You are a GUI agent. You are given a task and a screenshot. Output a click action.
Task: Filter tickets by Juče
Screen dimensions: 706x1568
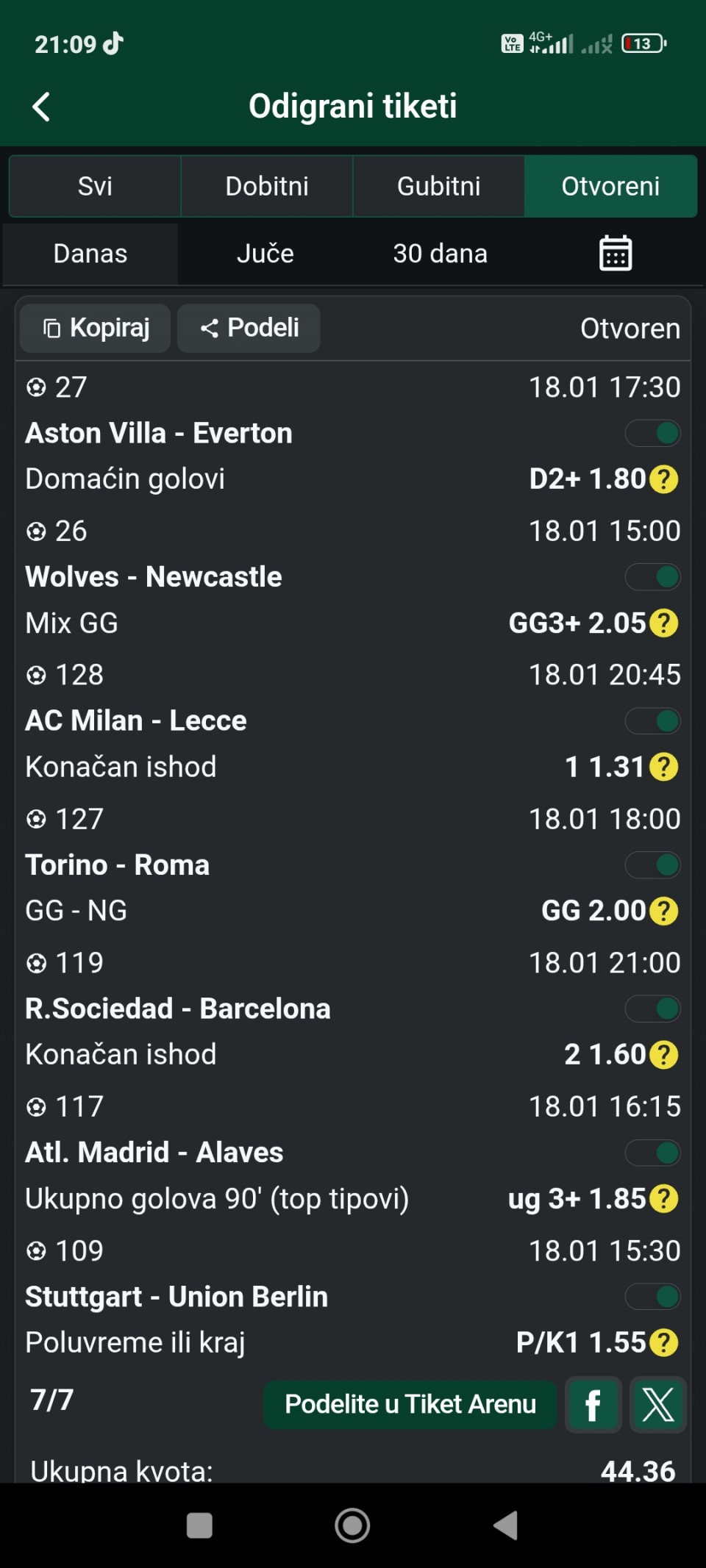(265, 254)
